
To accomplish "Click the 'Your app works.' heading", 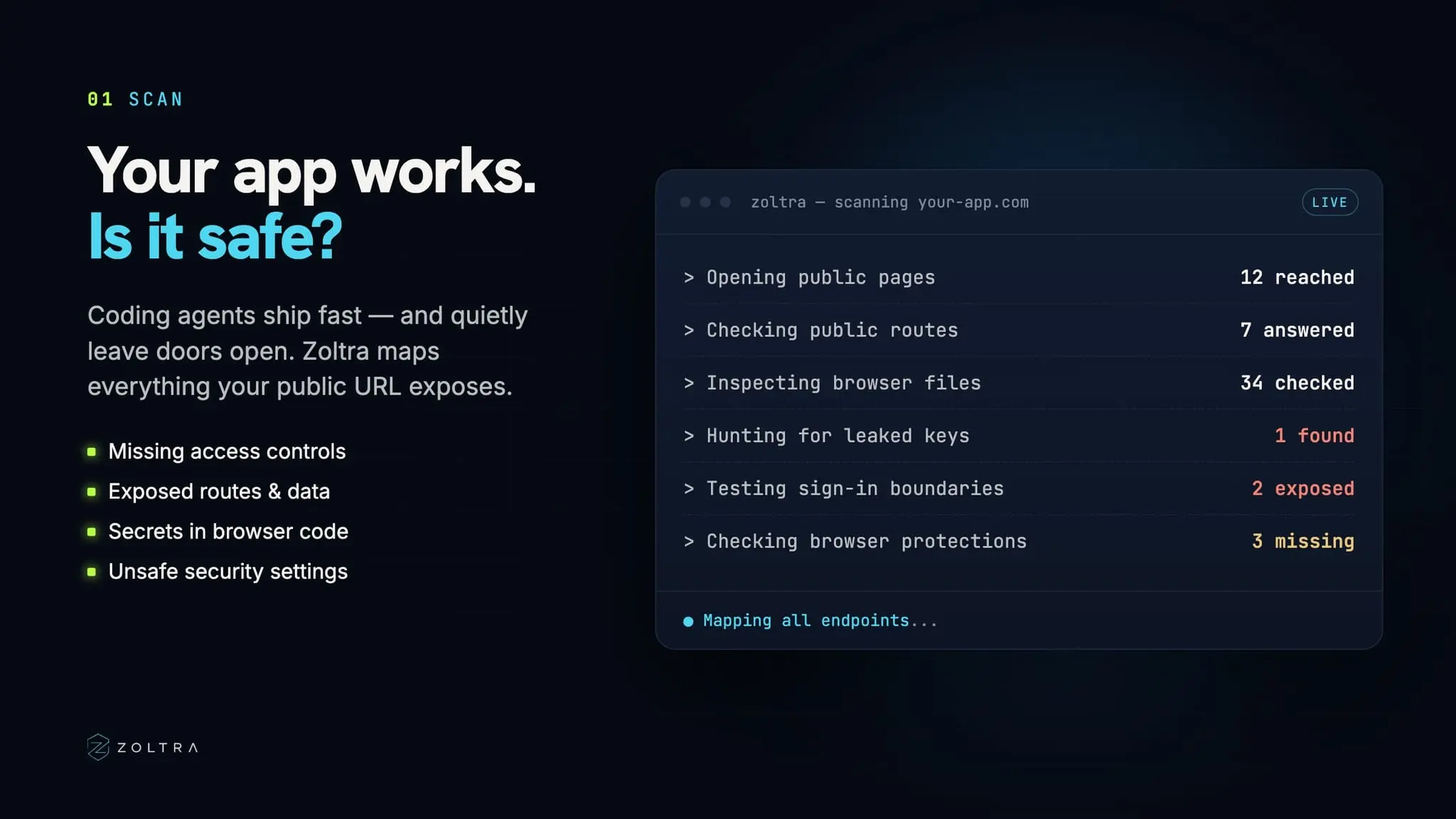I will click(x=311, y=171).
